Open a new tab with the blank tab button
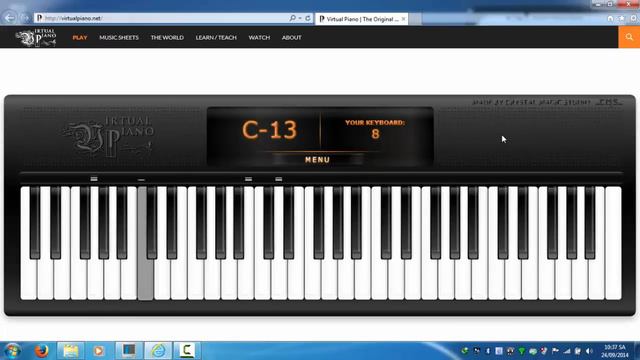Screen dimensions: 640x360 (x=415, y=19)
